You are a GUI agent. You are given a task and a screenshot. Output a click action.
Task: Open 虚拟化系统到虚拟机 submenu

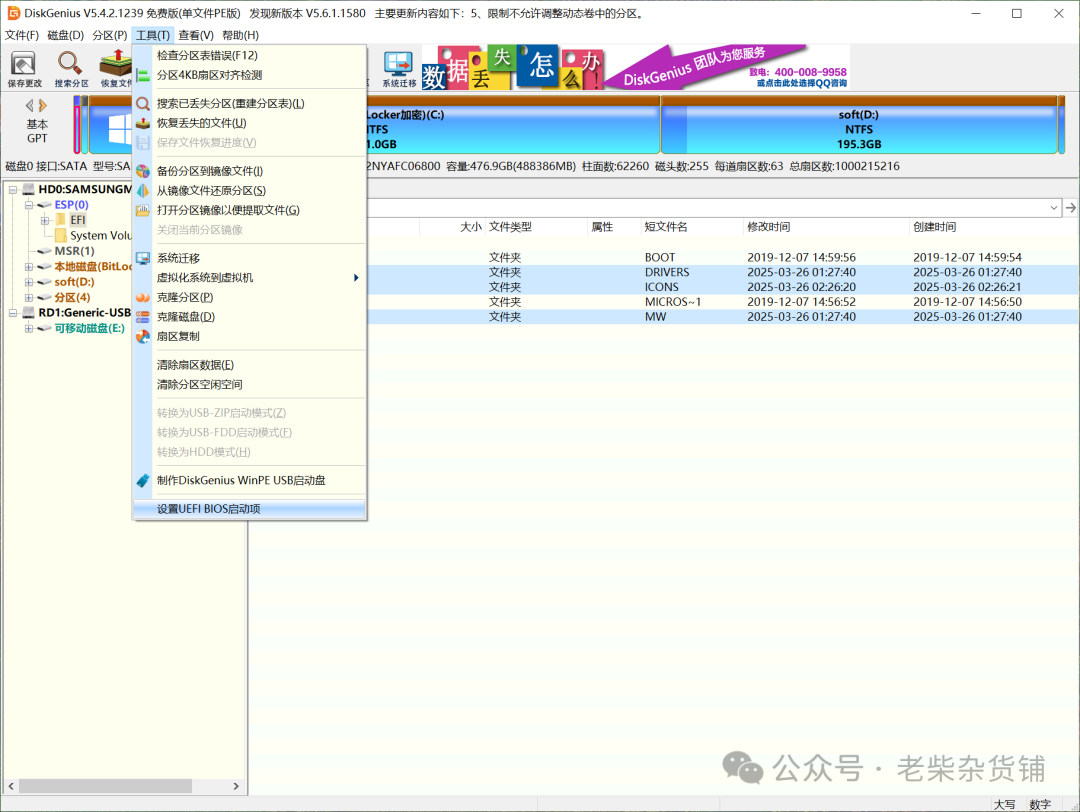point(249,278)
